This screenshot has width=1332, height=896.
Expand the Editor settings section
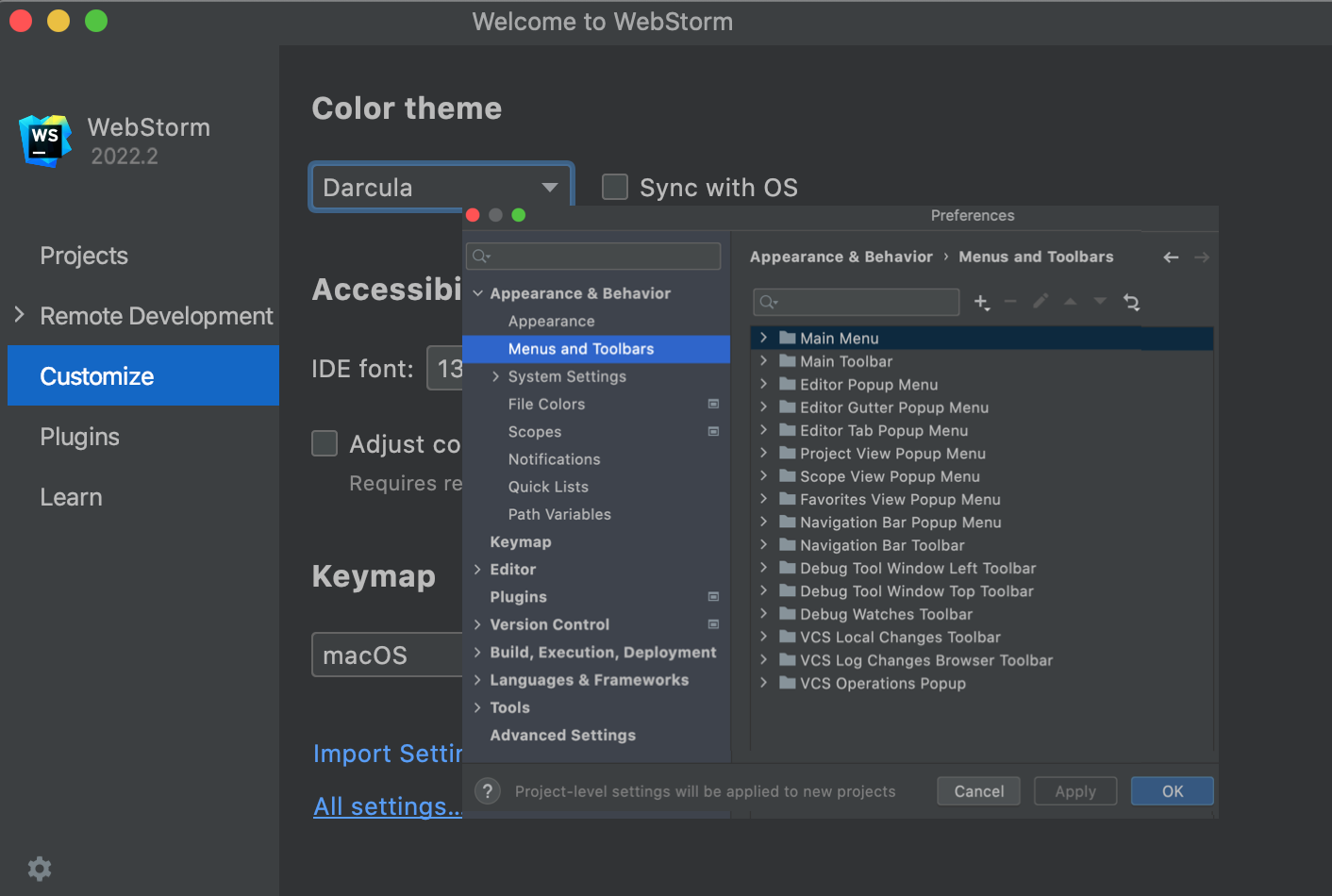pyautogui.click(x=477, y=569)
